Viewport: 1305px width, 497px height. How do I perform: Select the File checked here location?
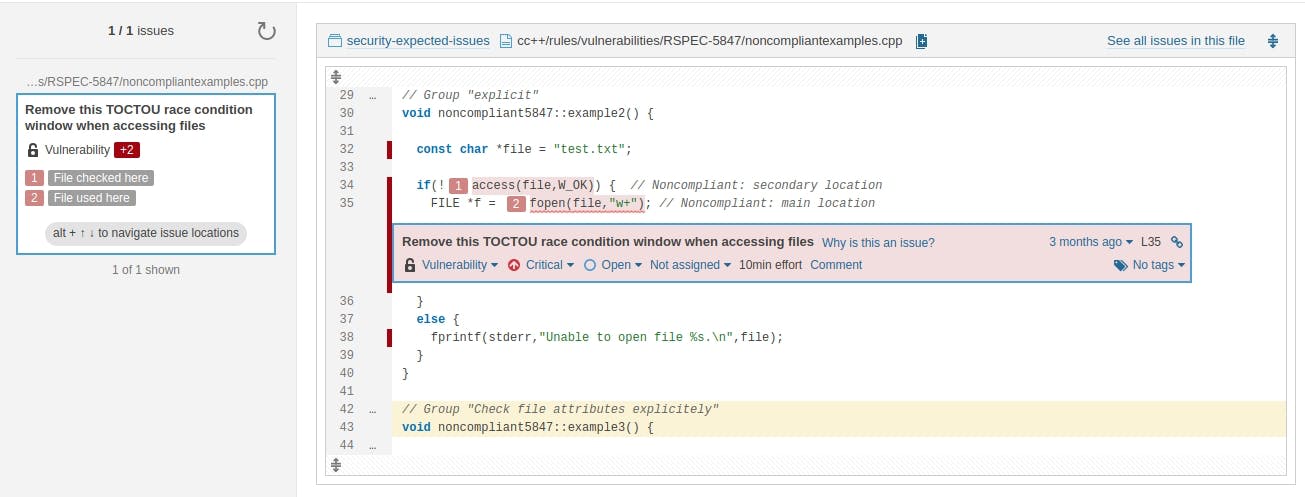click(x=101, y=178)
